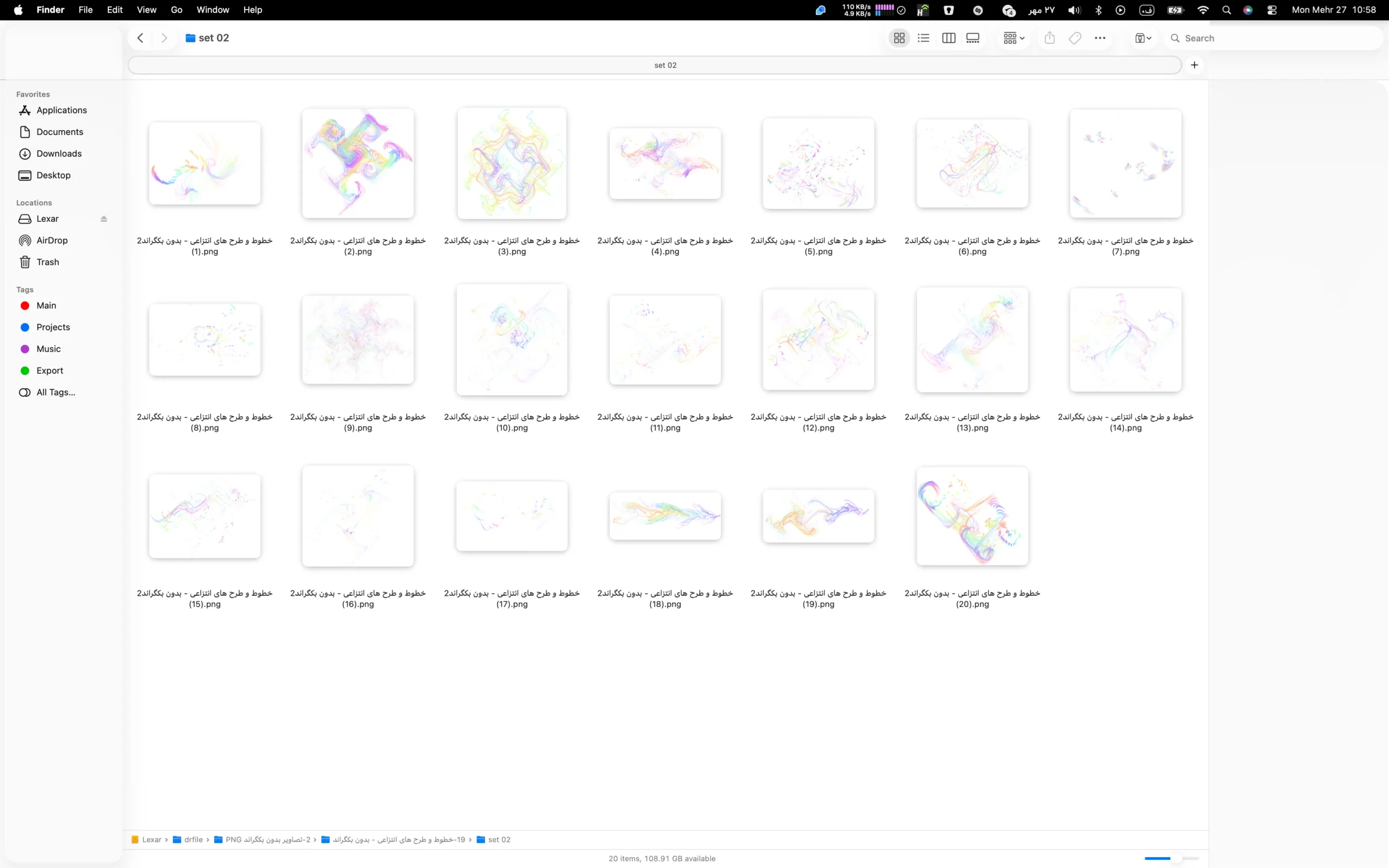Click Lexar in the path bar
Screen dimensions: 1389x868
147,839
